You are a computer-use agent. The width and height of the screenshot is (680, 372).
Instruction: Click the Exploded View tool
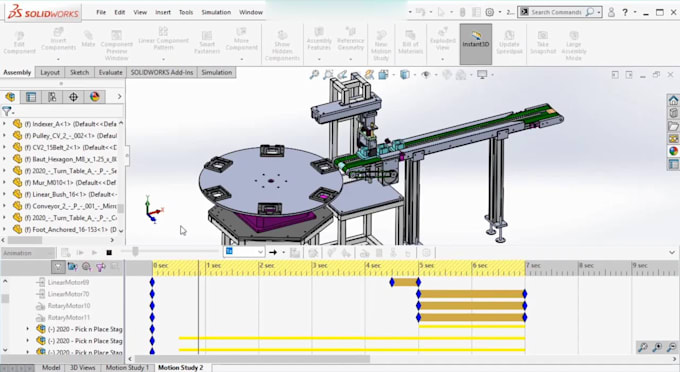tap(442, 39)
